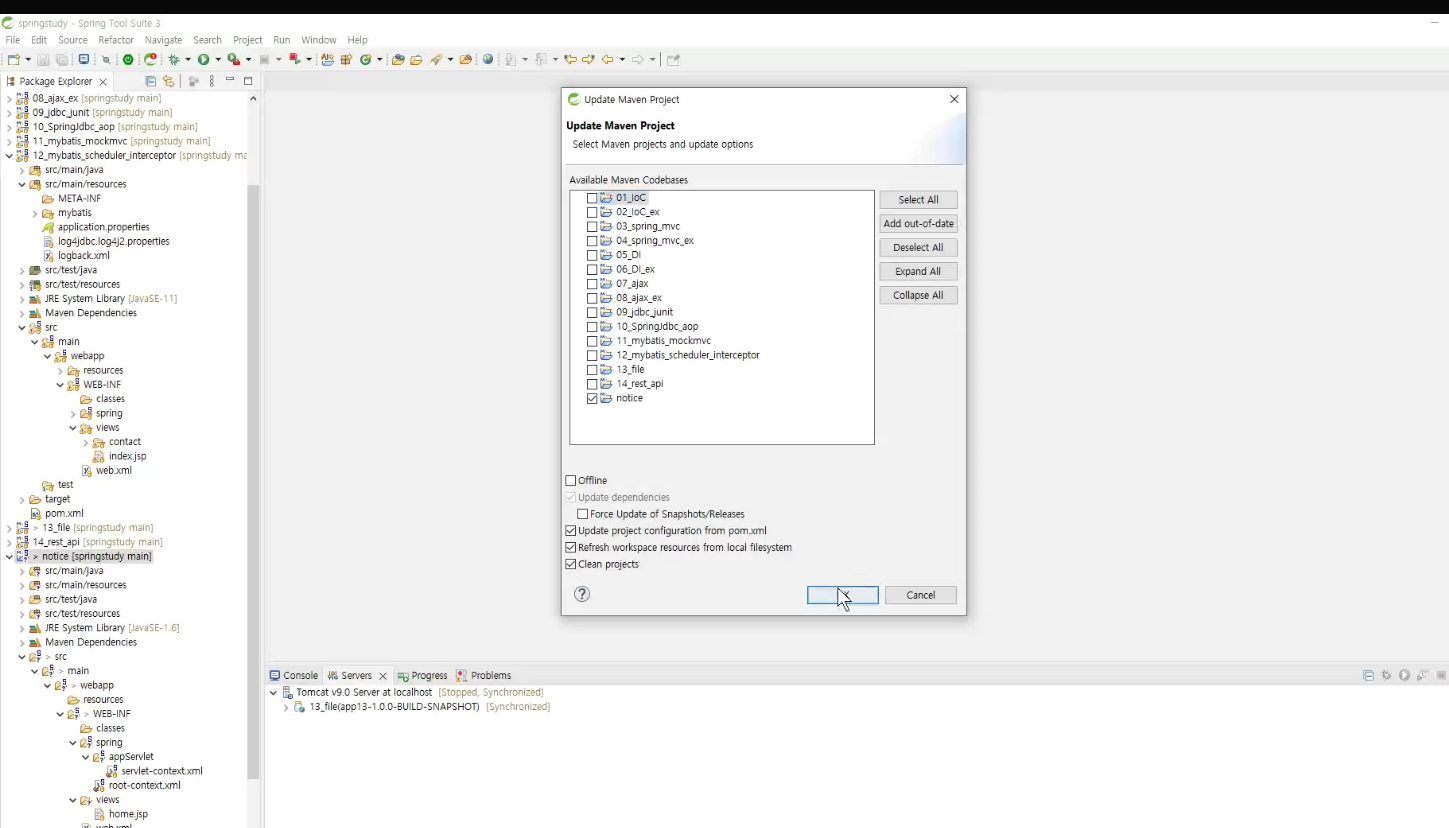Image resolution: width=1449 pixels, height=828 pixels.
Task: Switch to the Progress tab
Action: coord(422,676)
